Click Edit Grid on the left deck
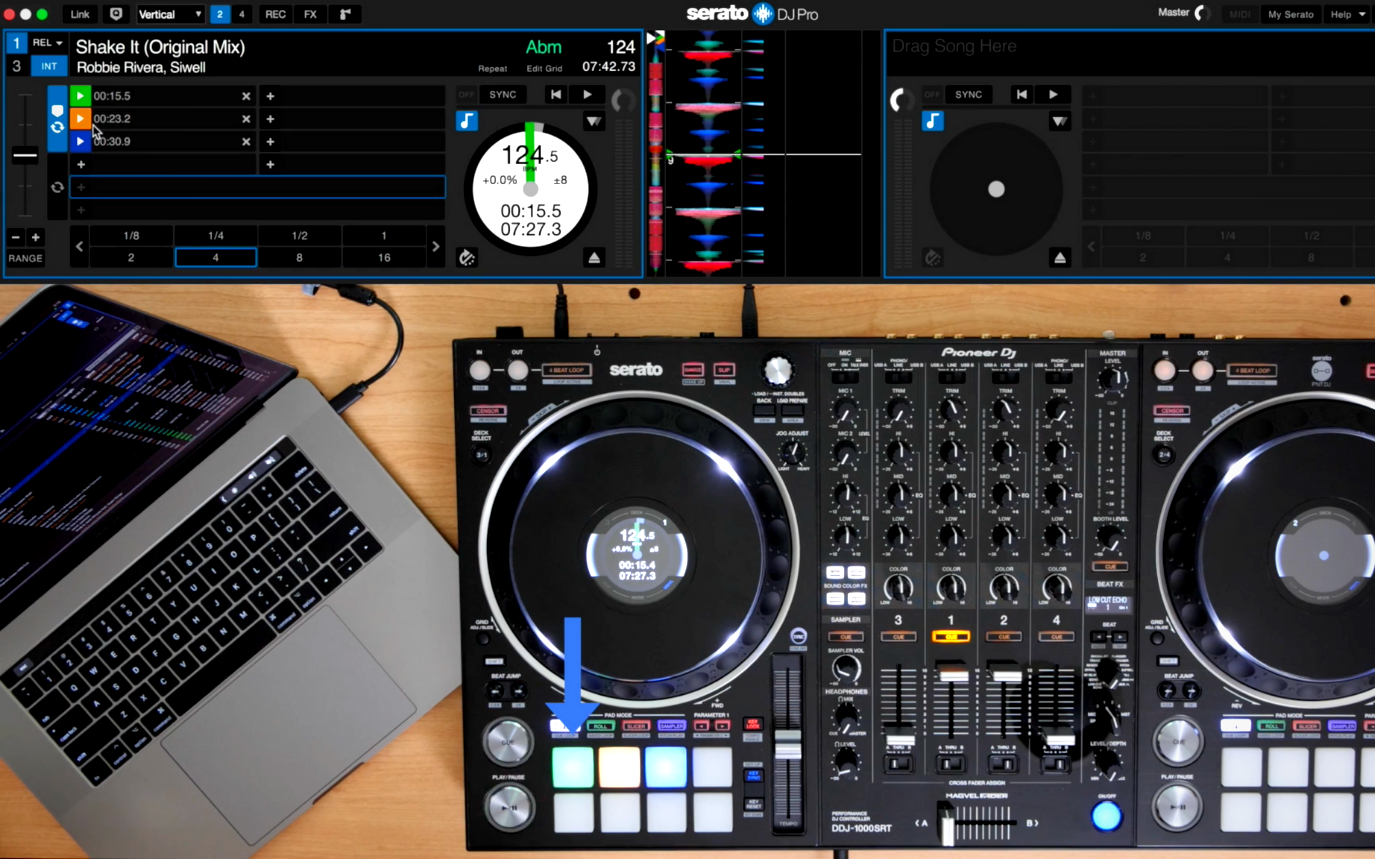 pyautogui.click(x=544, y=69)
